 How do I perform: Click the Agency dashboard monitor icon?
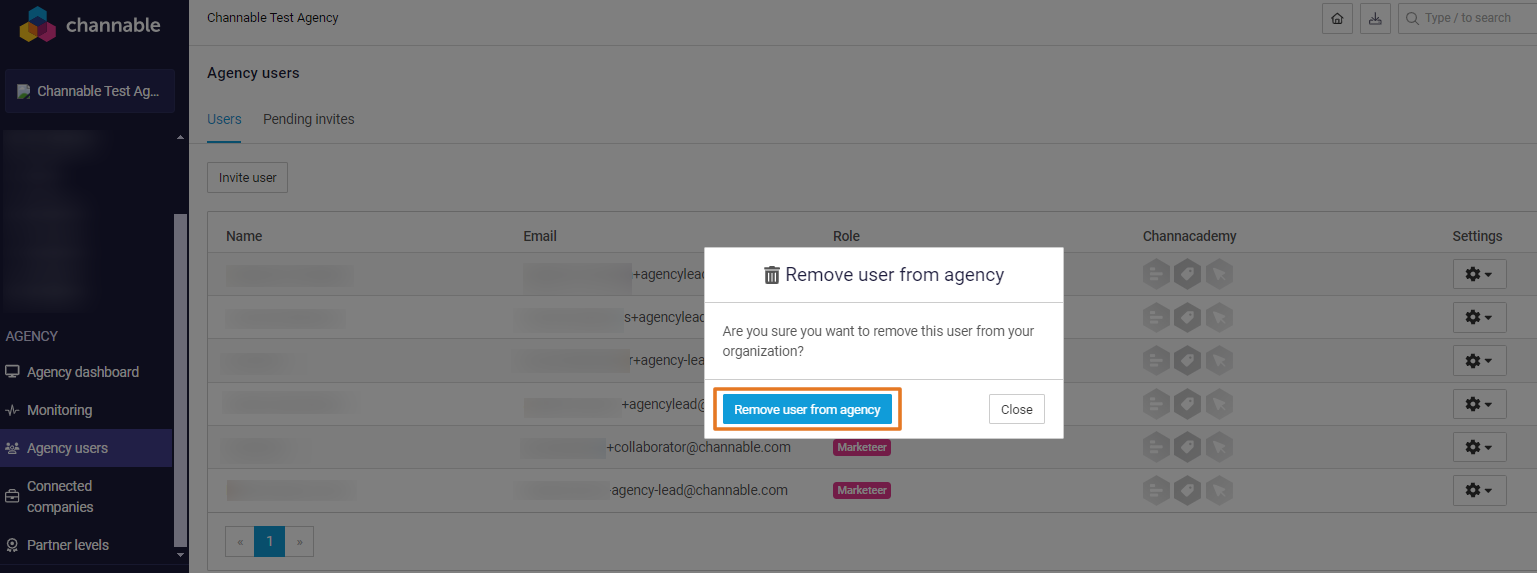[x=12, y=372]
